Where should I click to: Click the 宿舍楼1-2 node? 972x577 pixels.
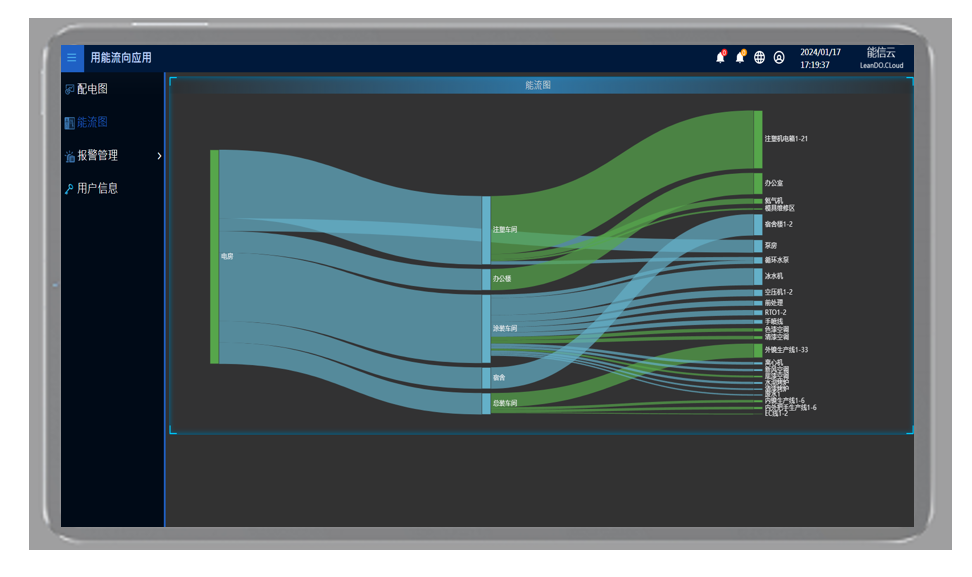pos(758,224)
